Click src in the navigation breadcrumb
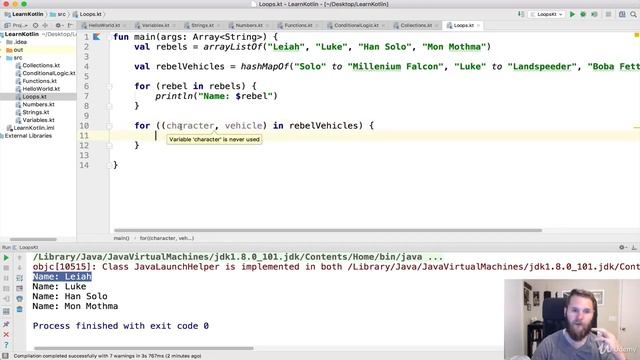Screen dimensions: 640x360 tap(58, 14)
